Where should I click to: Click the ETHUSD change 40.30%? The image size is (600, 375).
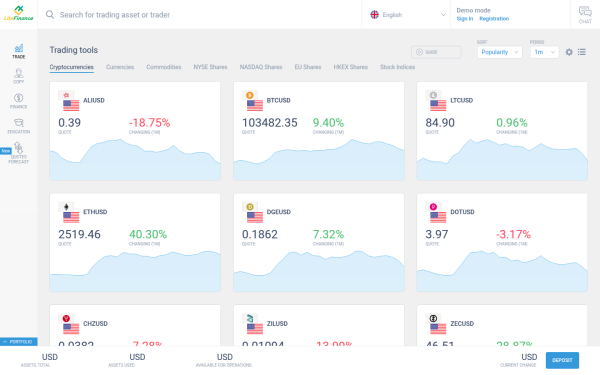148,234
